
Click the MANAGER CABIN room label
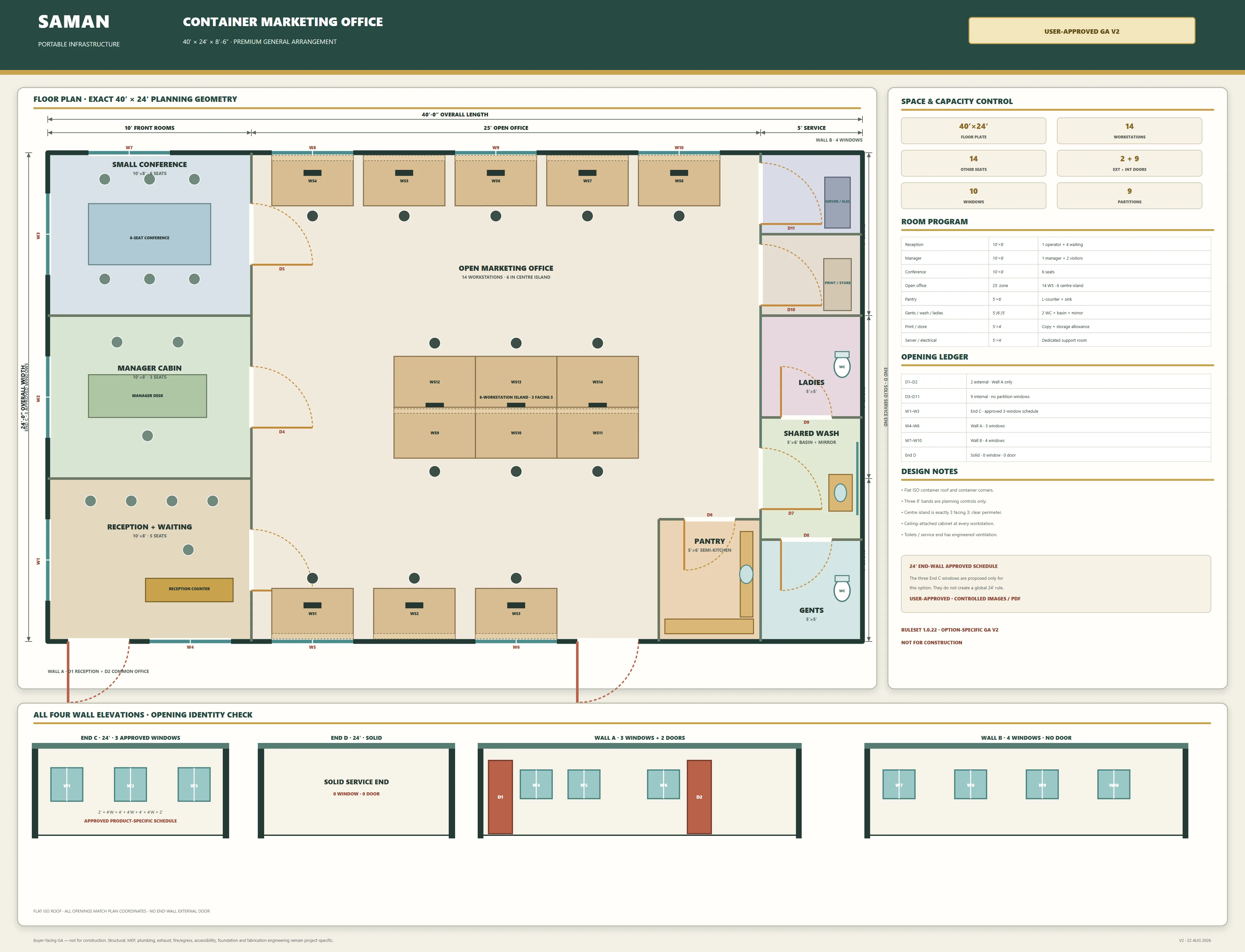(150, 368)
